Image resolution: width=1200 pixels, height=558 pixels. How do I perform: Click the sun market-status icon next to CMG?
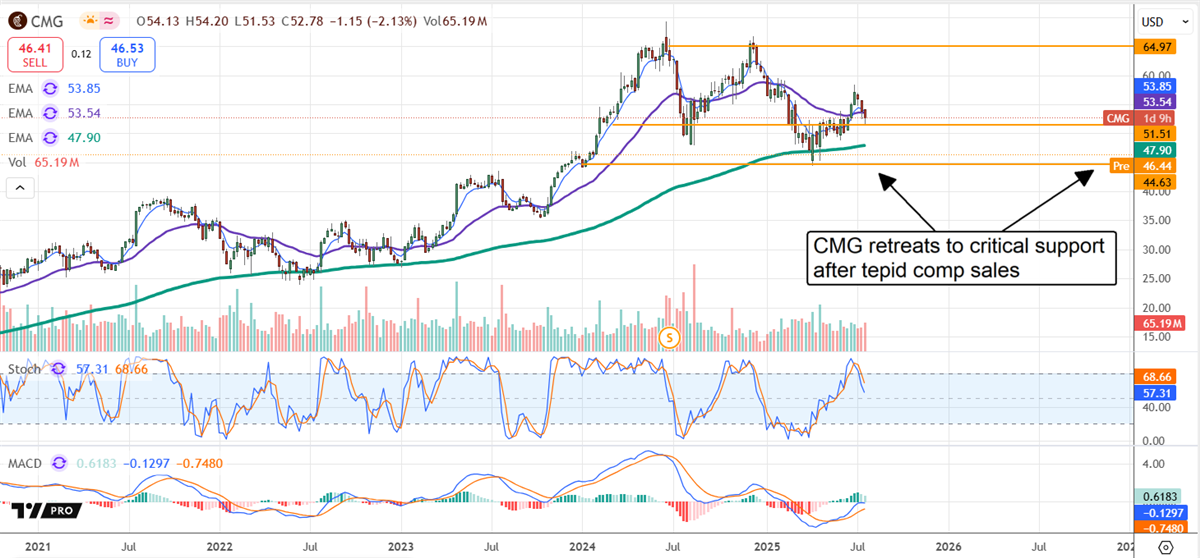91,22
